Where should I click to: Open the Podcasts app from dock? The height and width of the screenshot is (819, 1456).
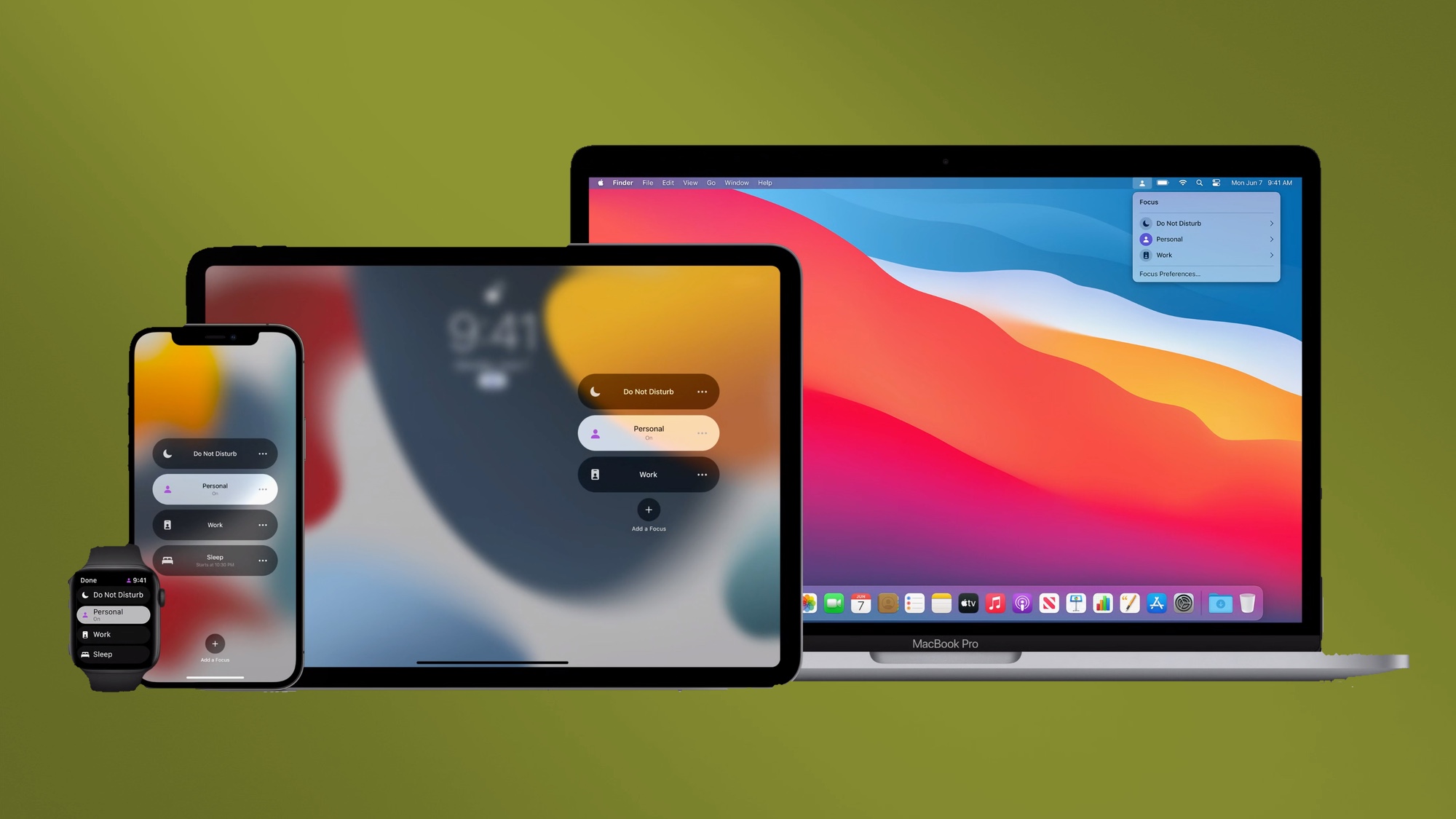click(x=1020, y=603)
